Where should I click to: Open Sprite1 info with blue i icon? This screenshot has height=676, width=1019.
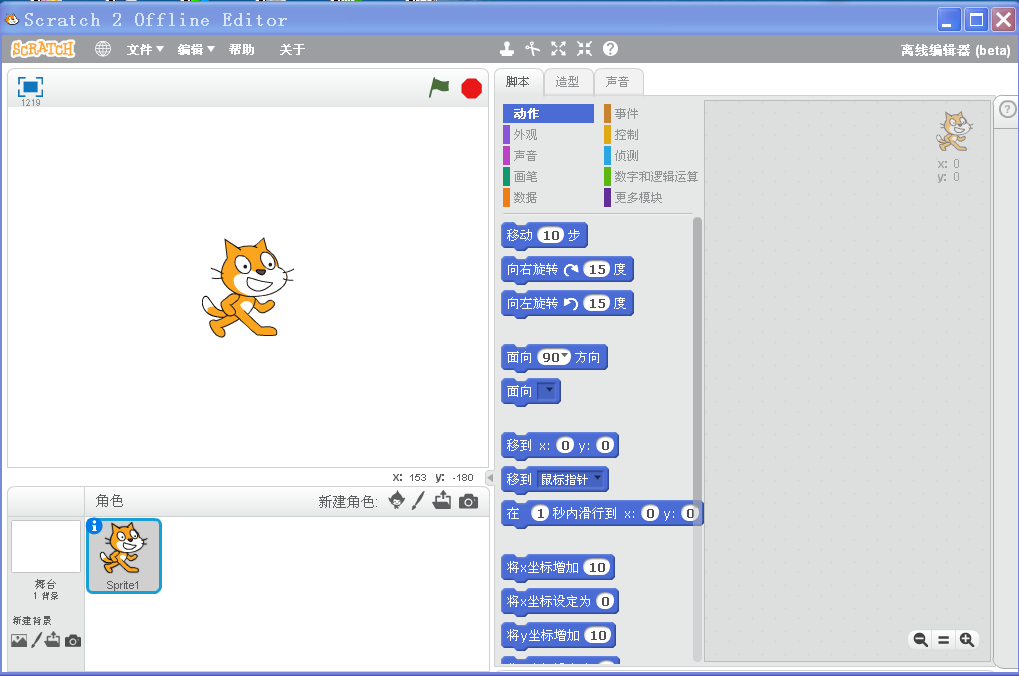[x=94, y=526]
